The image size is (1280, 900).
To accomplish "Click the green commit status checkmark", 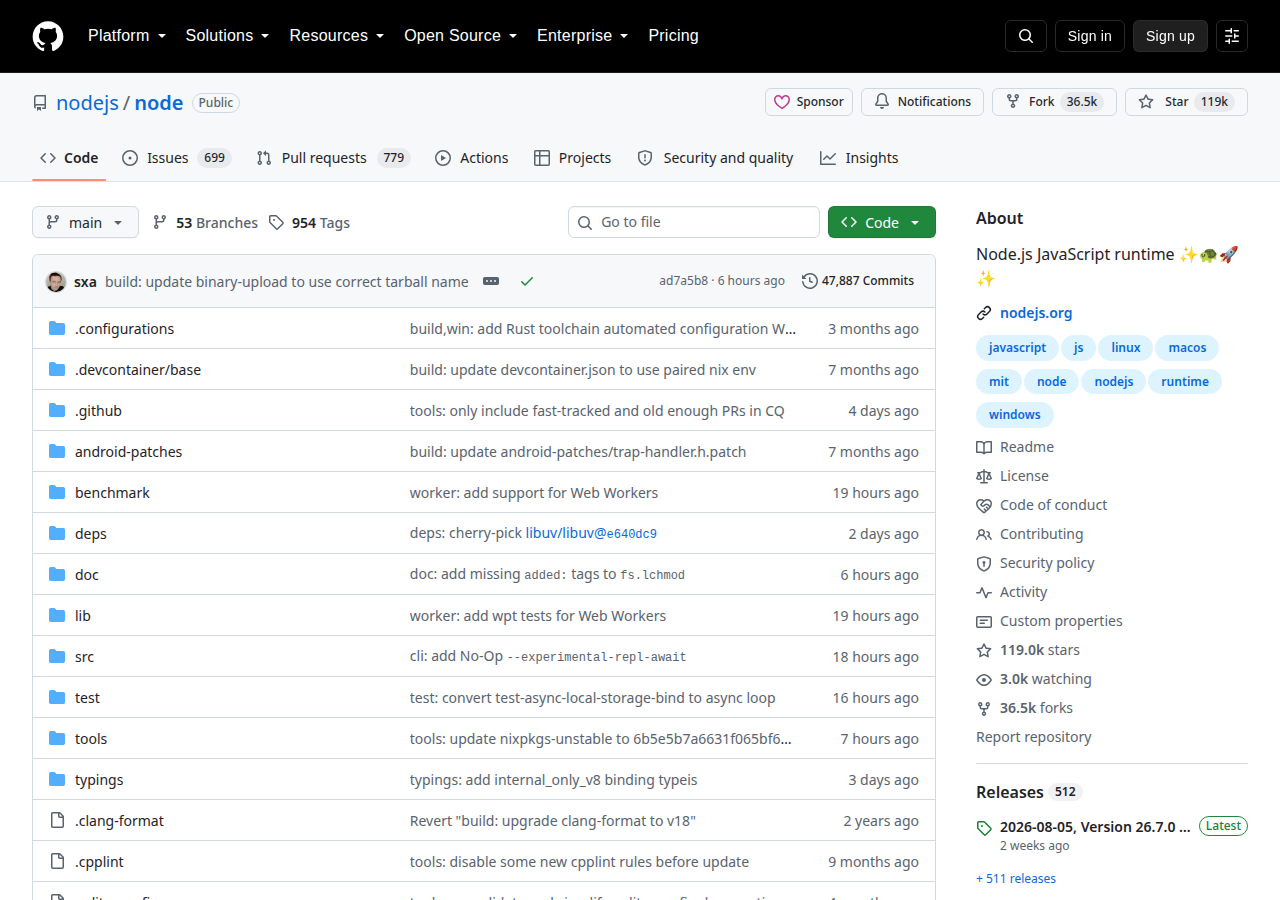I will click(527, 282).
